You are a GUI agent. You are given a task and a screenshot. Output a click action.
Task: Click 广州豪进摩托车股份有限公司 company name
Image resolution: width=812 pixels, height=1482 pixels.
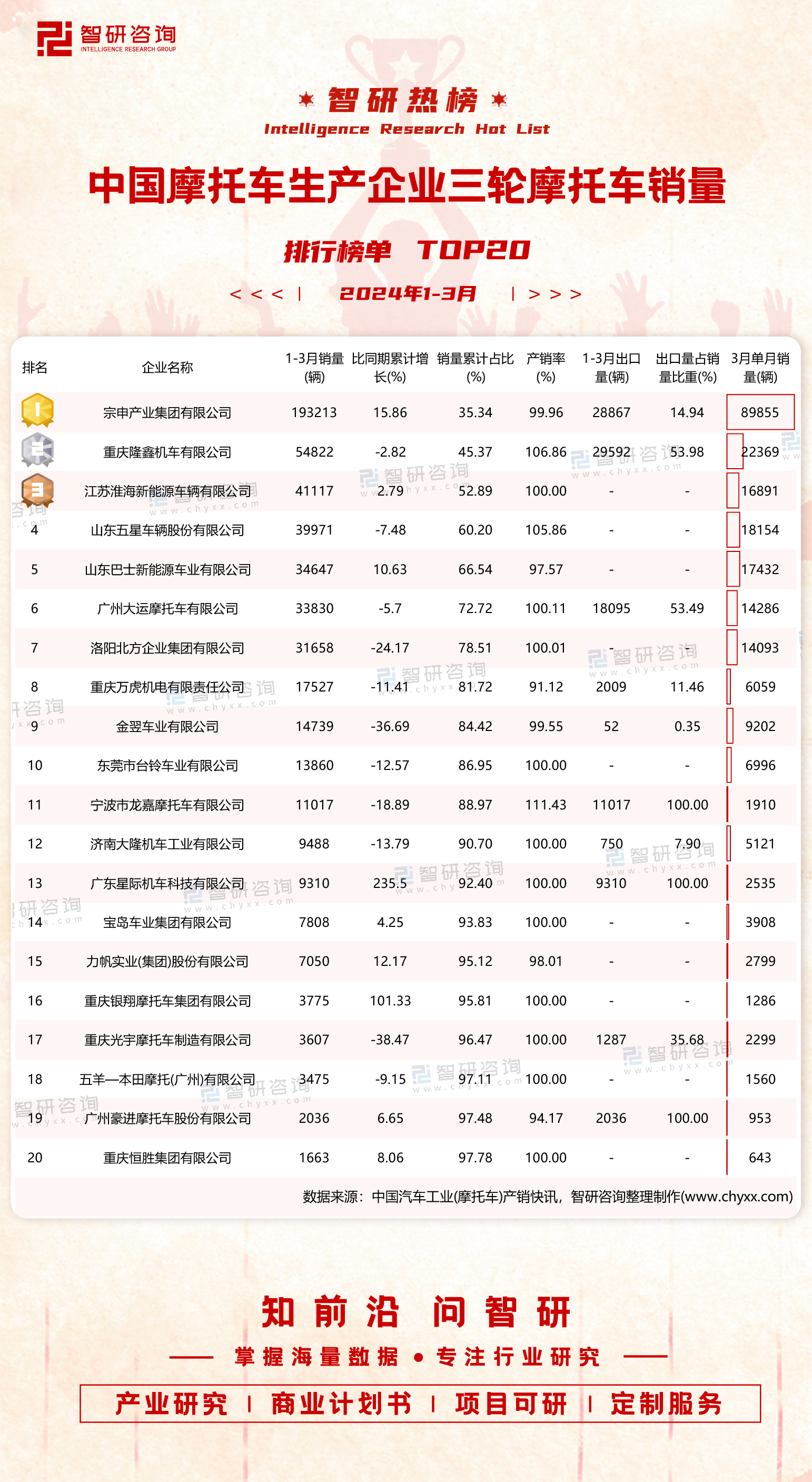click(x=167, y=1119)
